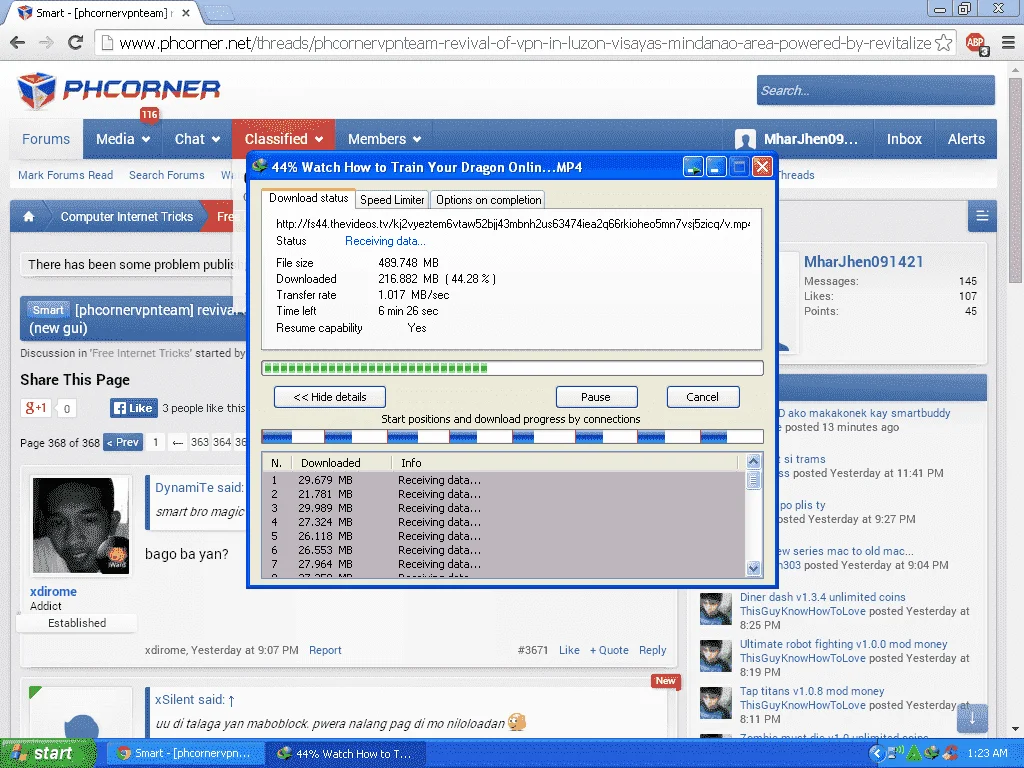The image size is (1024, 768).
Task: Expand the Classified dropdown menu
Action: click(x=283, y=139)
